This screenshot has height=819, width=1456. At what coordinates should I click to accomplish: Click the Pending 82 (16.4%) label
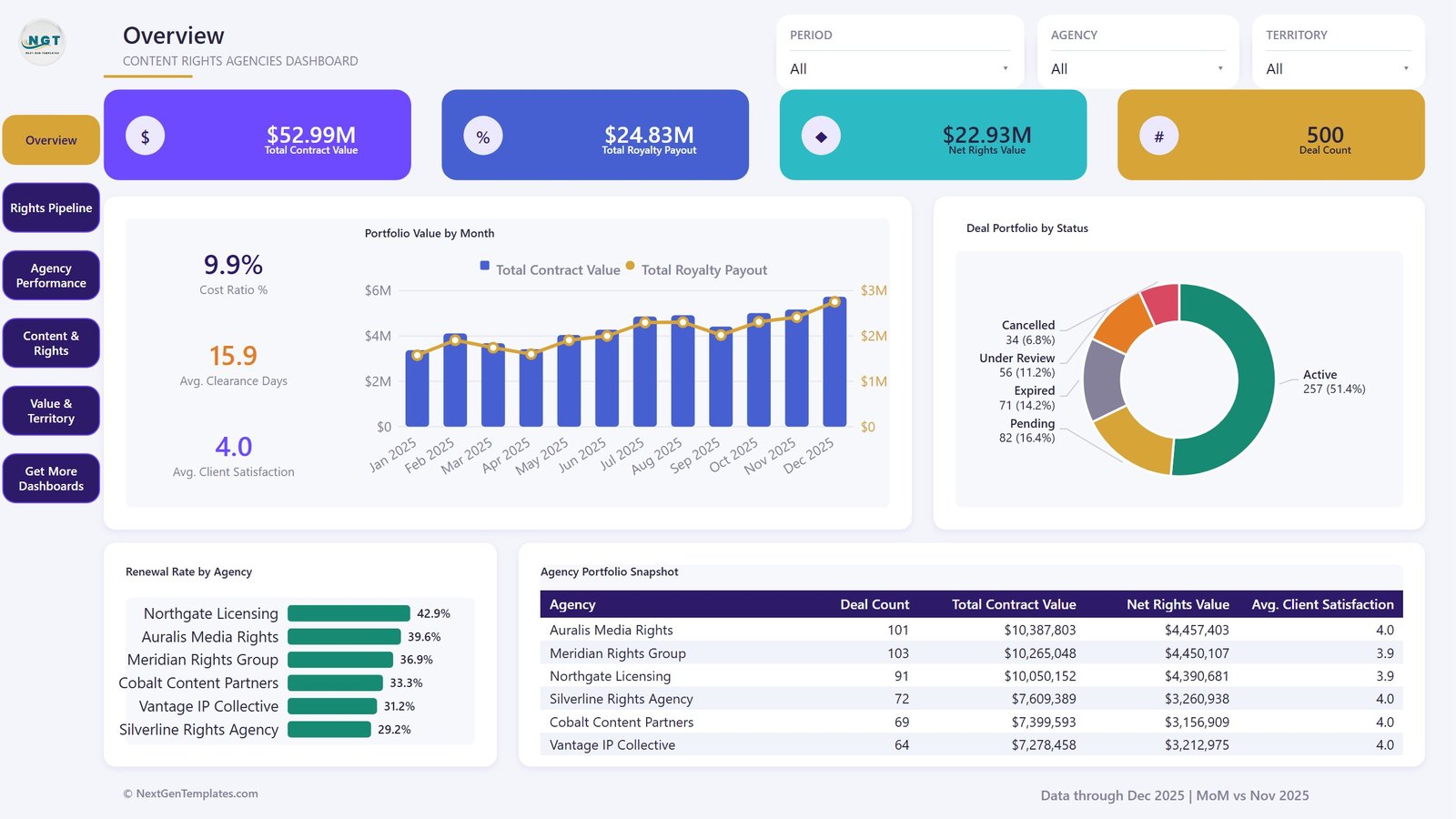(x=1027, y=430)
